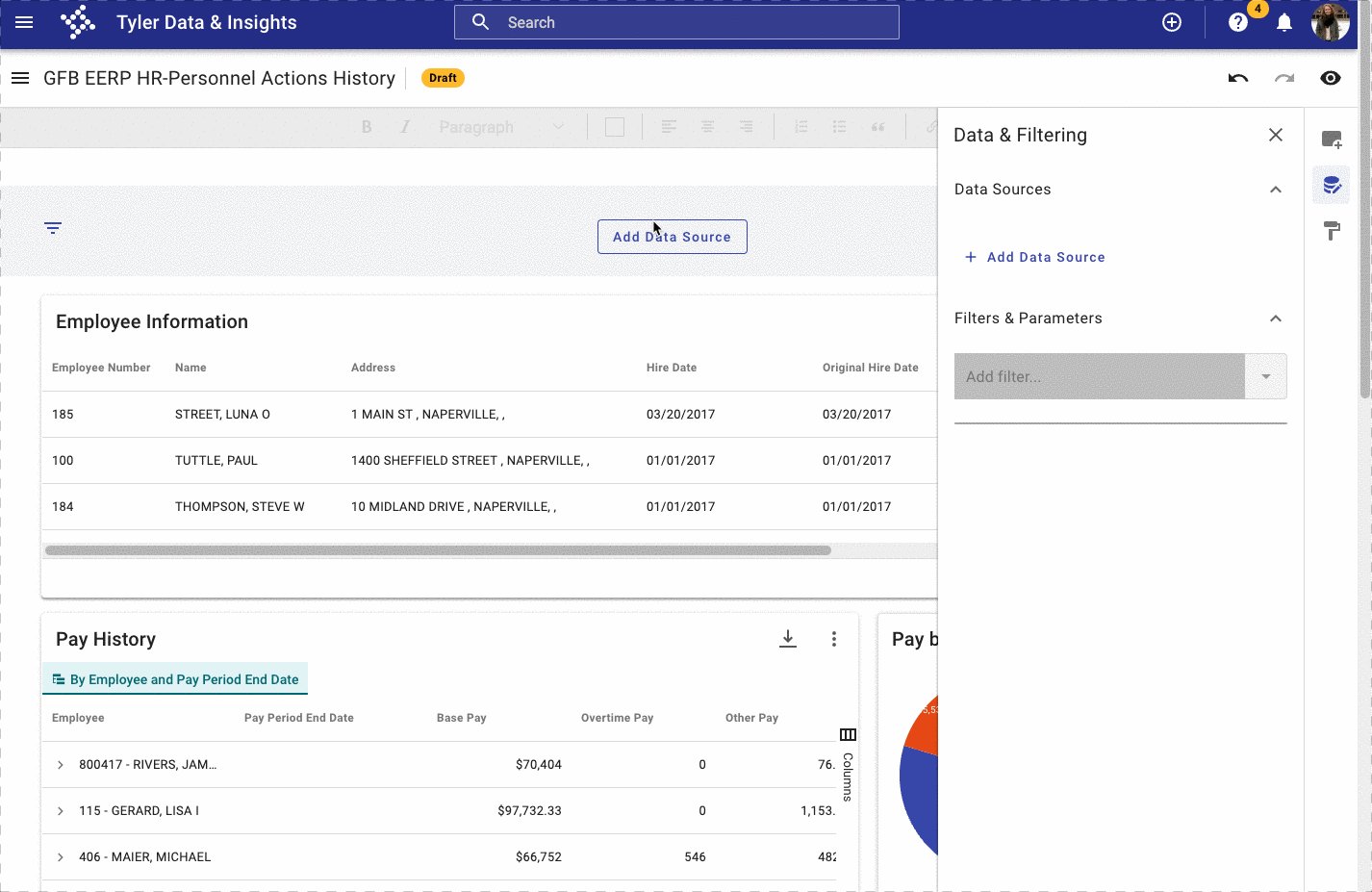Select the STREET, LUNA O name cell
This screenshot has height=892, width=1372.
(x=222, y=415)
